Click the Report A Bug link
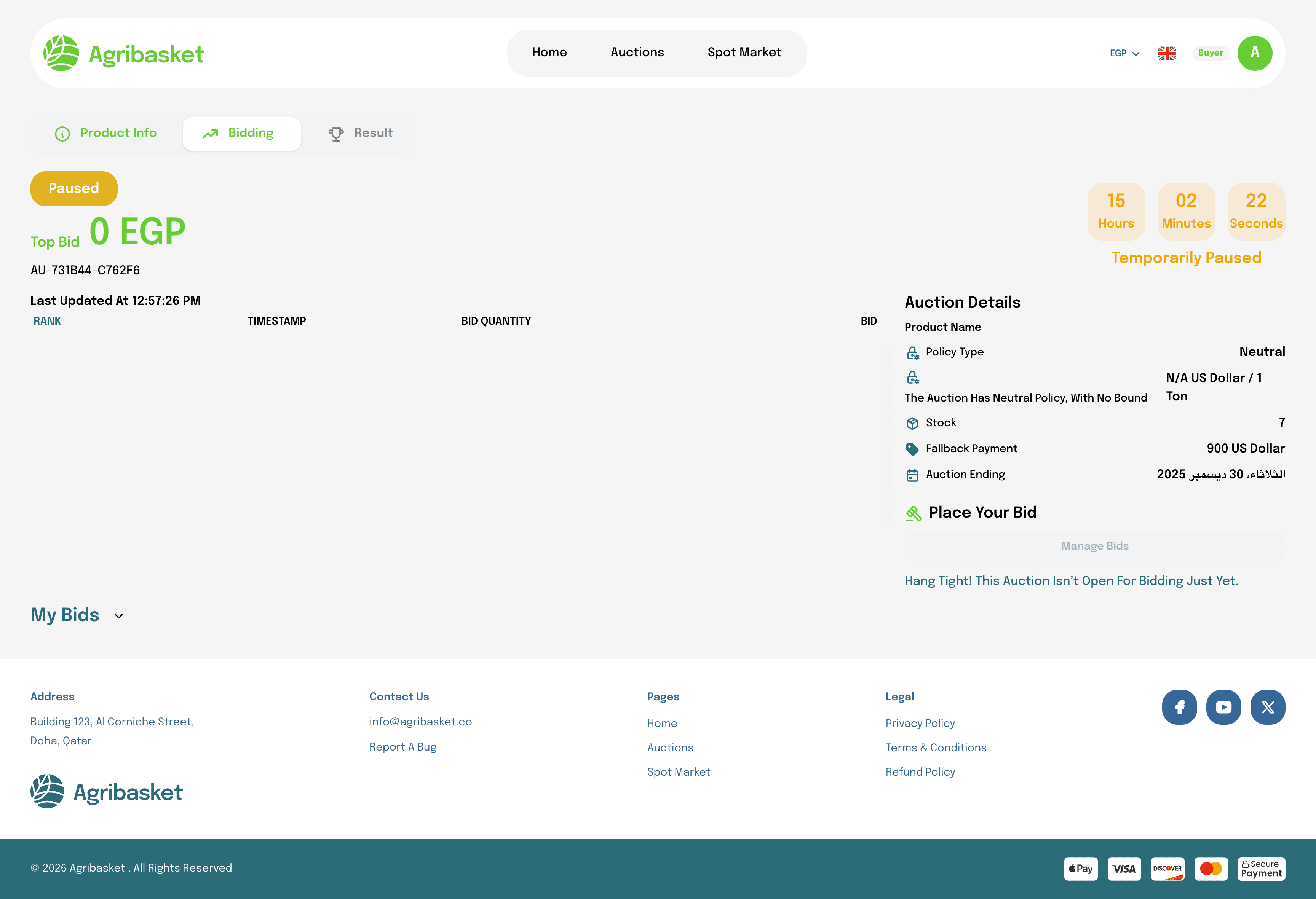This screenshot has width=1316, height=899. tap(402, 747)
